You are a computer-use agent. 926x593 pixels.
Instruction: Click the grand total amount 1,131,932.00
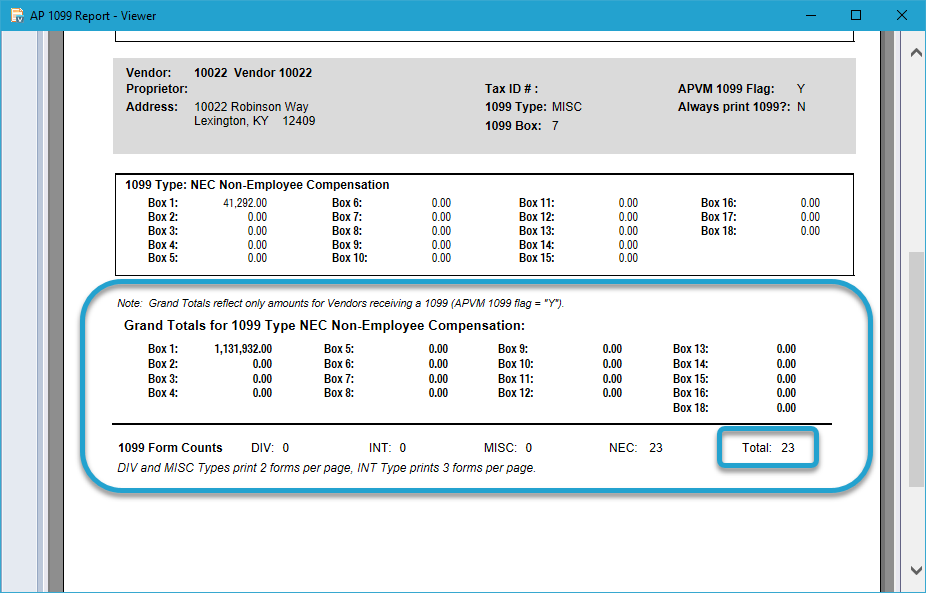pos(243,349)
